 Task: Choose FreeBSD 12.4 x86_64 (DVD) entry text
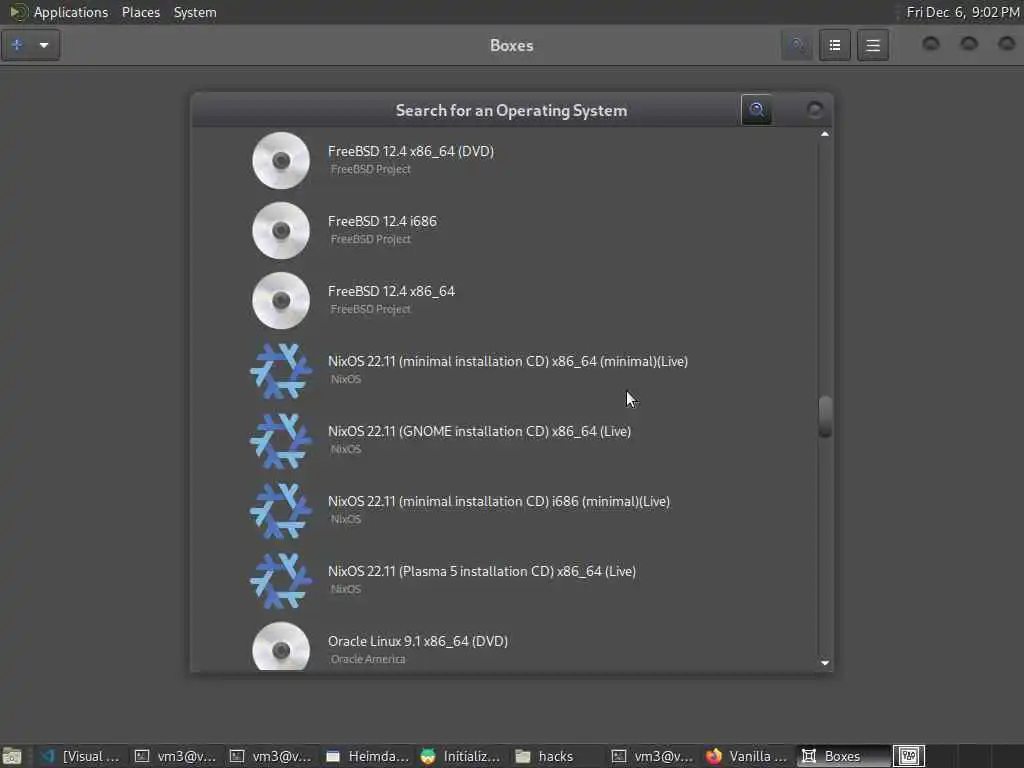411,152
